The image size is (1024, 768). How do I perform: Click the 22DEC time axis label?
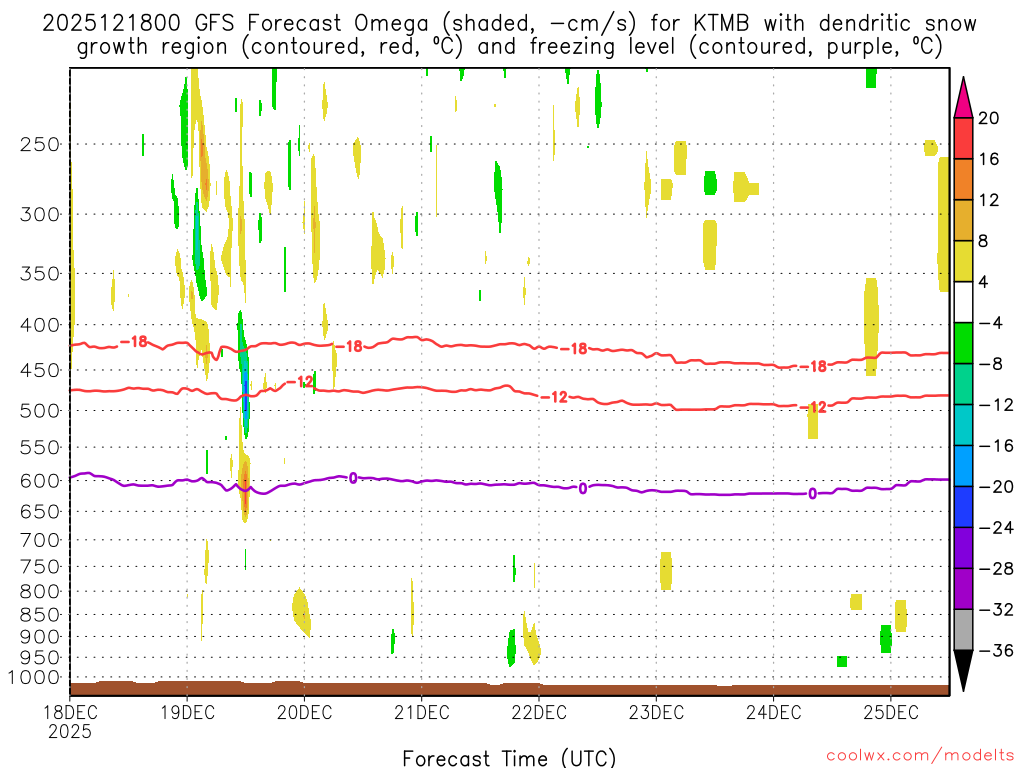[539, 712]
